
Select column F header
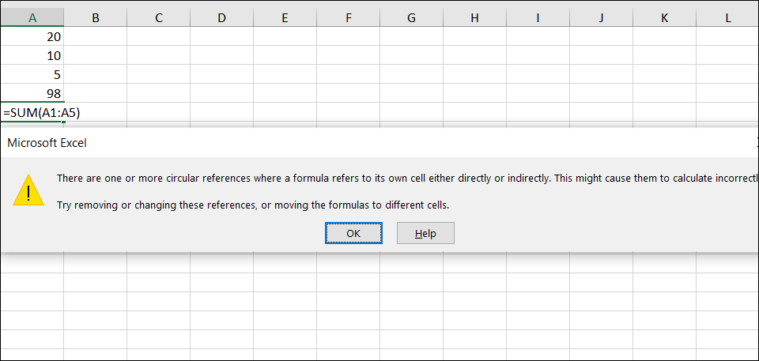point(349,18)
